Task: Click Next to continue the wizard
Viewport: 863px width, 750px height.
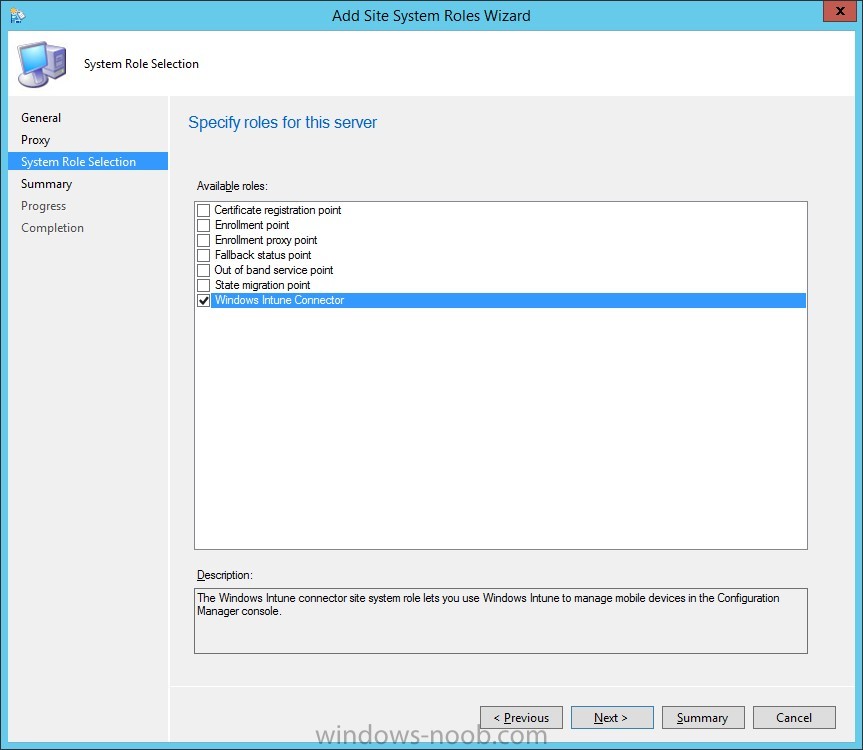Action: 611,717
